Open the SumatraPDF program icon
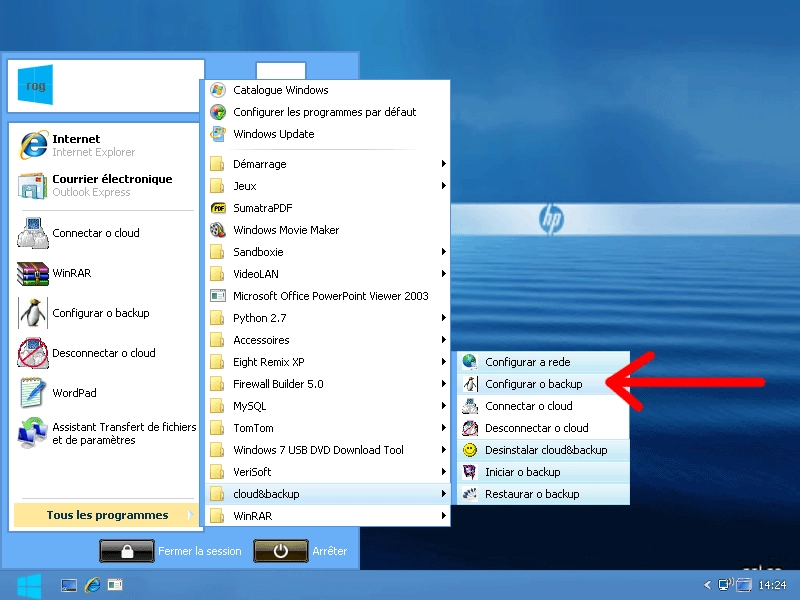 [x=218, y=208]
